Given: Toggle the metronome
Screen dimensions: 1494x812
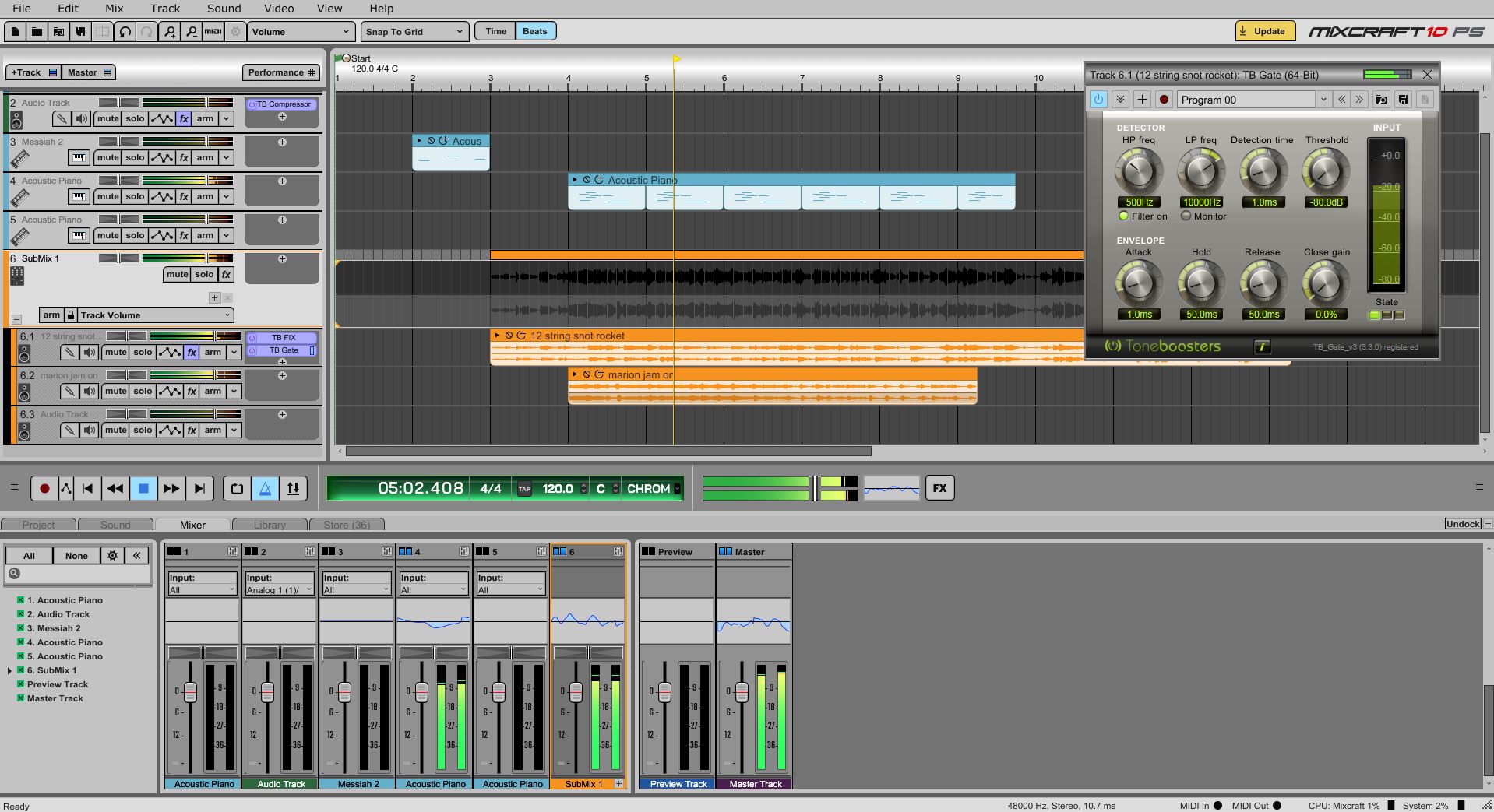Looking at the screenshot, I should pyautogui.click(x=265, y=489).
